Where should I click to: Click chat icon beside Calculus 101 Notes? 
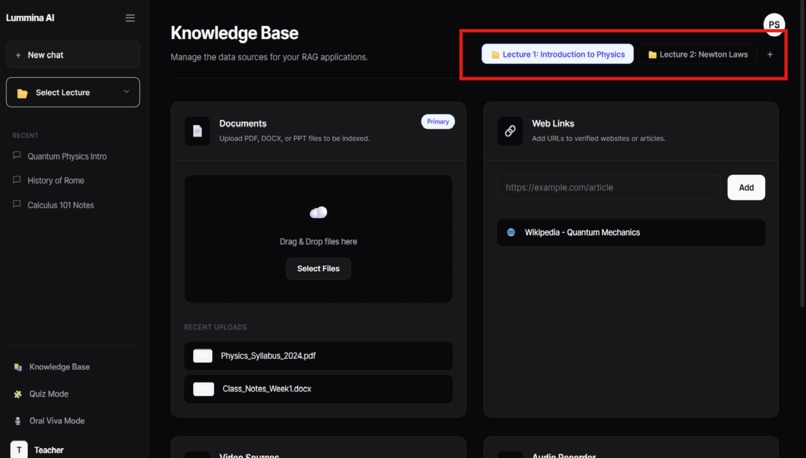coord(17,205)
